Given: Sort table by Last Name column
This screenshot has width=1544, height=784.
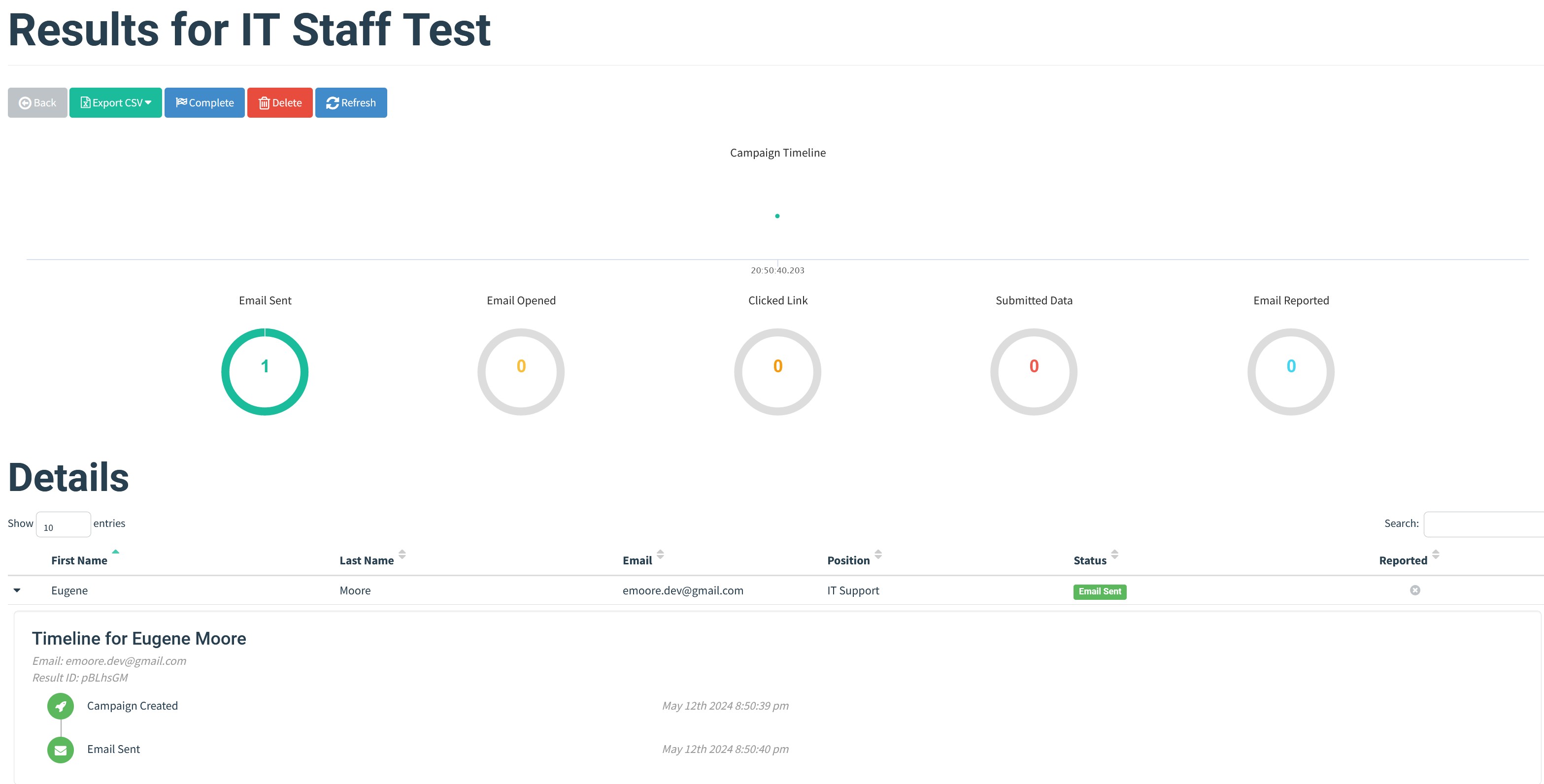Looking at the screenshot, I should (367, 560).
